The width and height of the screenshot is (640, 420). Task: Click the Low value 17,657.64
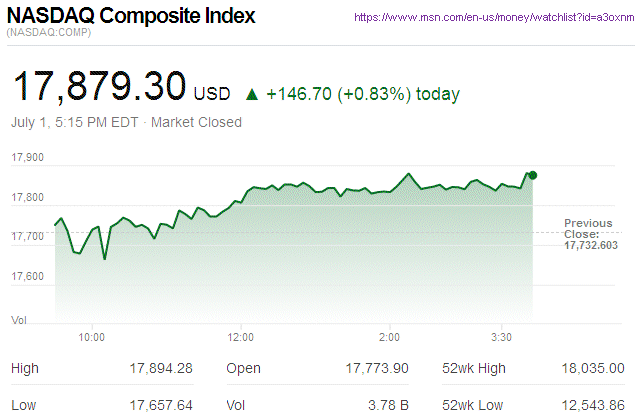160,404
